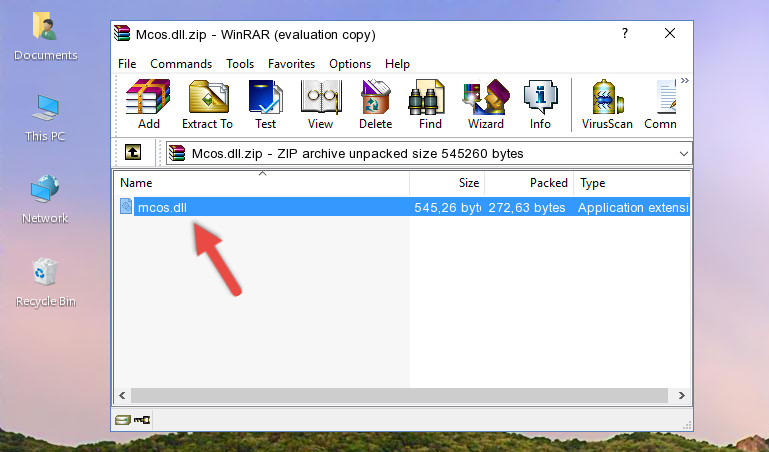Open the Commands menu
Viewport: 769px width, 452px height.
[x=181, y=64]
